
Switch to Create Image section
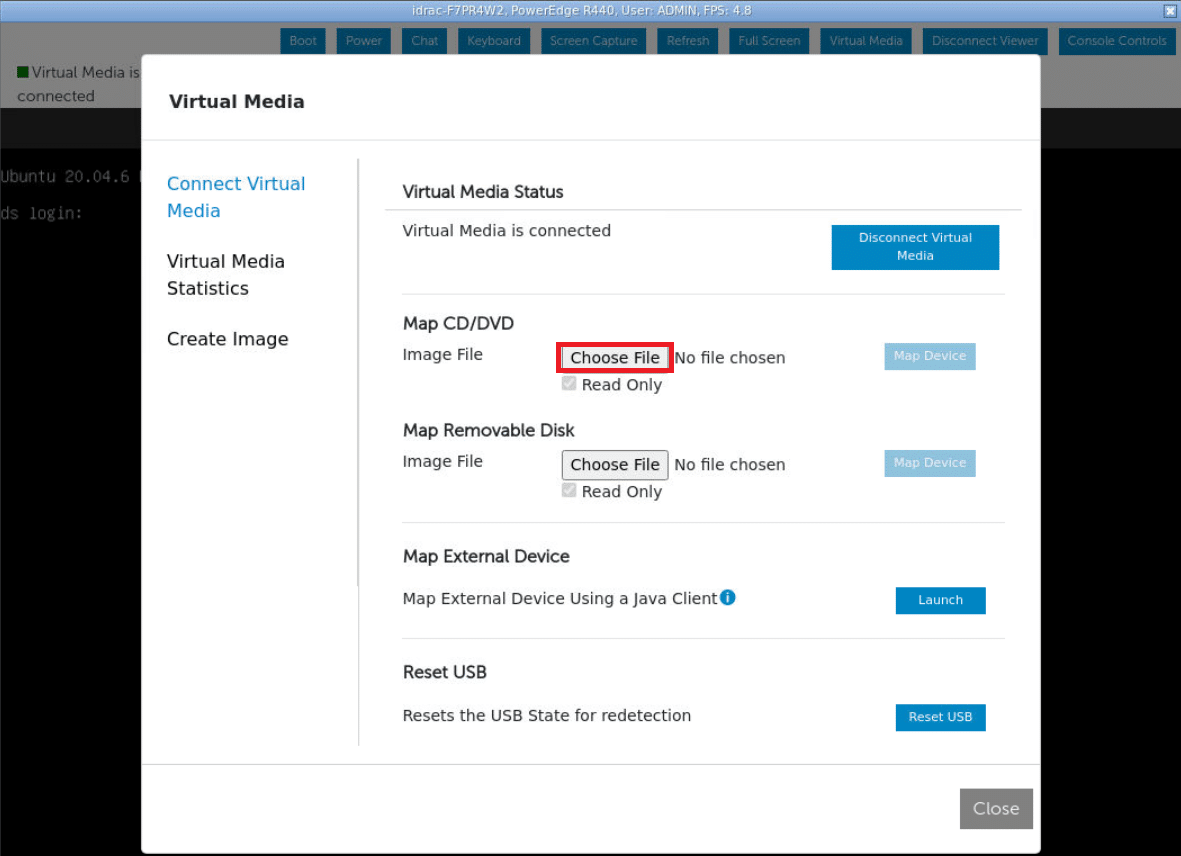click(227, 339)
